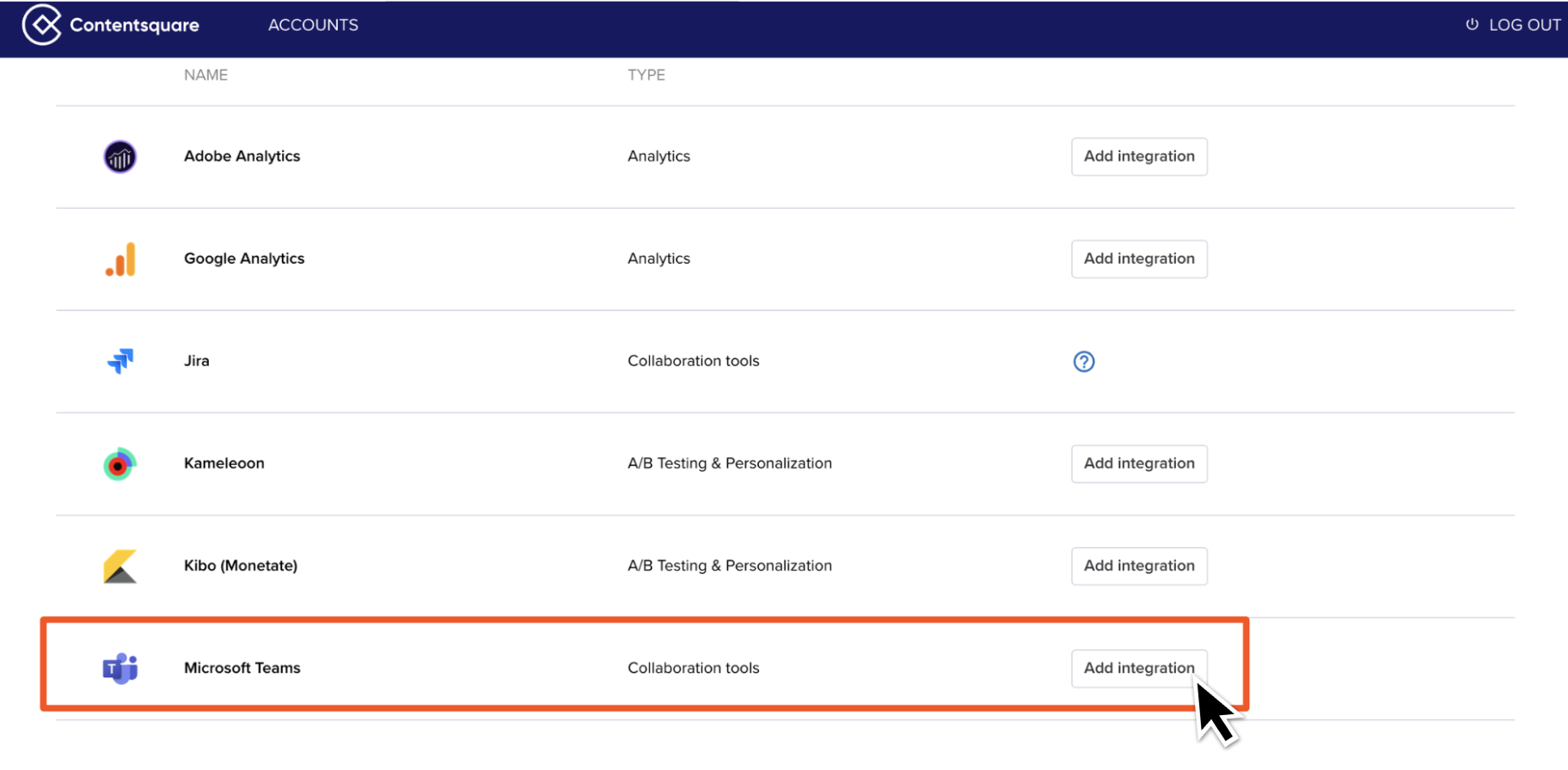Click Analytics type in Google Analytics row

pyautogui.click(x=658, y=259)
